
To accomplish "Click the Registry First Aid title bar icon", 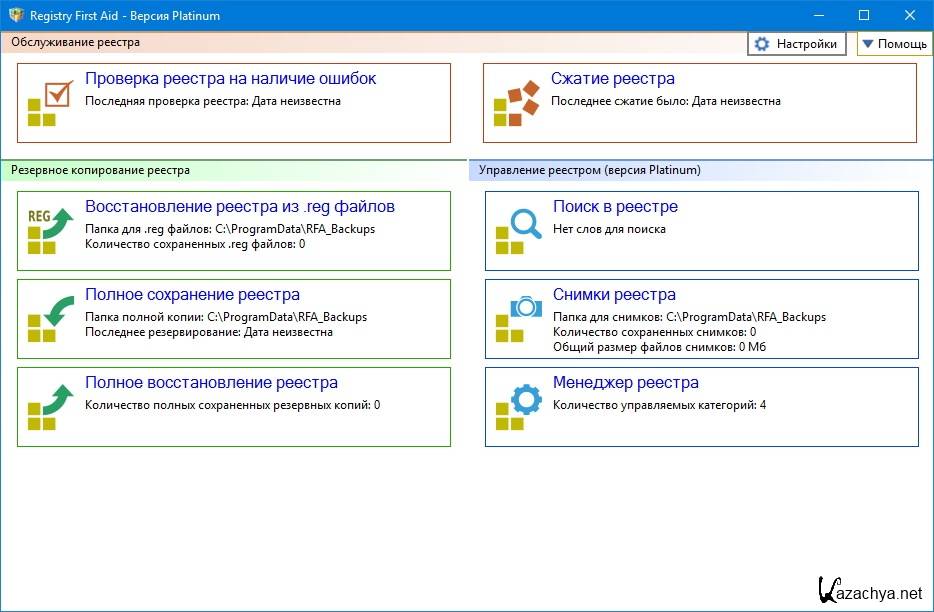I will point(15,15).
